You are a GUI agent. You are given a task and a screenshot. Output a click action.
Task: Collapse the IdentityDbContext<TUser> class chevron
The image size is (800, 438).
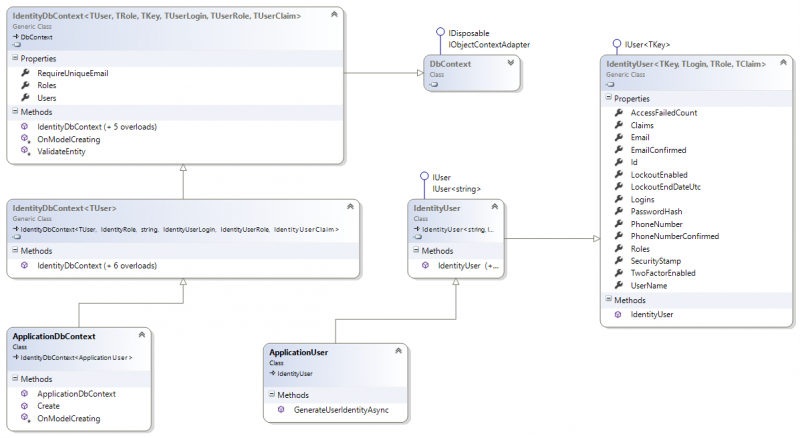coord(350,207)
